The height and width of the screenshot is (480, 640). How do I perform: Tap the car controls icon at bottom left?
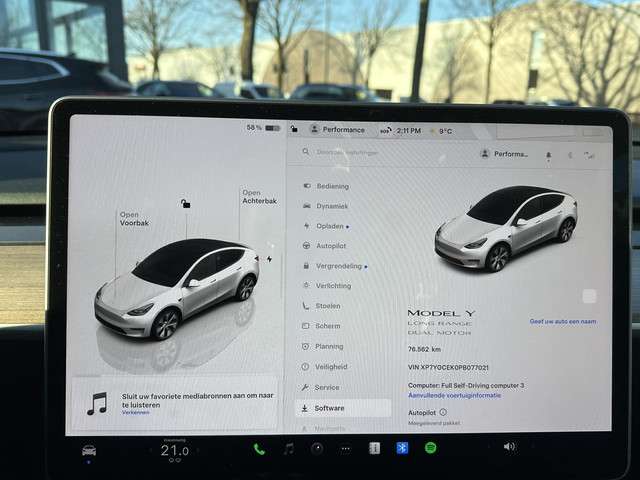point(89,450)
